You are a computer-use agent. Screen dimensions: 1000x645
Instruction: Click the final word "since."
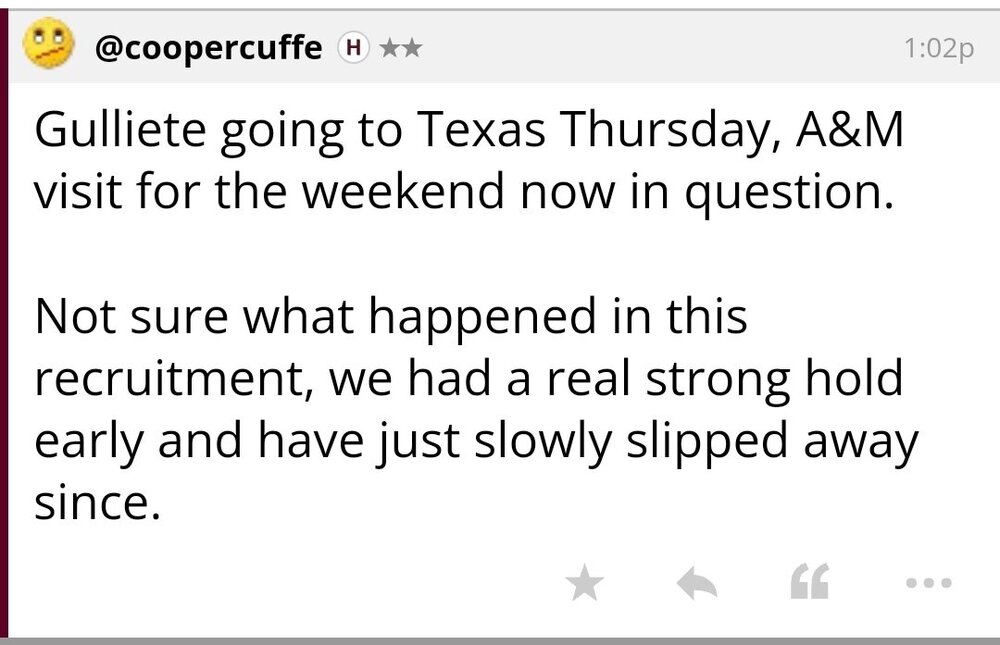(x=97, y=501)
